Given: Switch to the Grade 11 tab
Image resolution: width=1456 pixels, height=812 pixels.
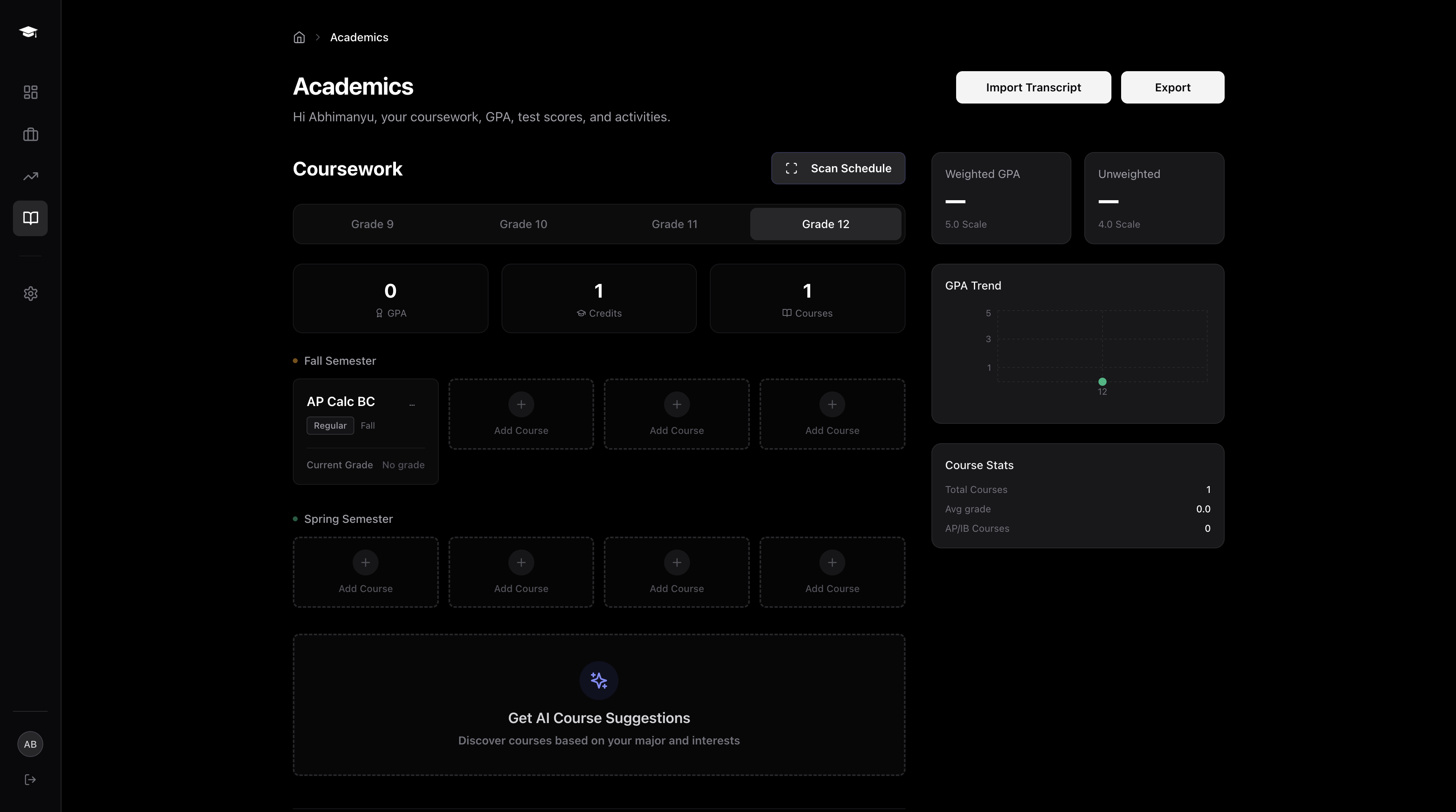Looking at the screenshot, I should 674,224.
